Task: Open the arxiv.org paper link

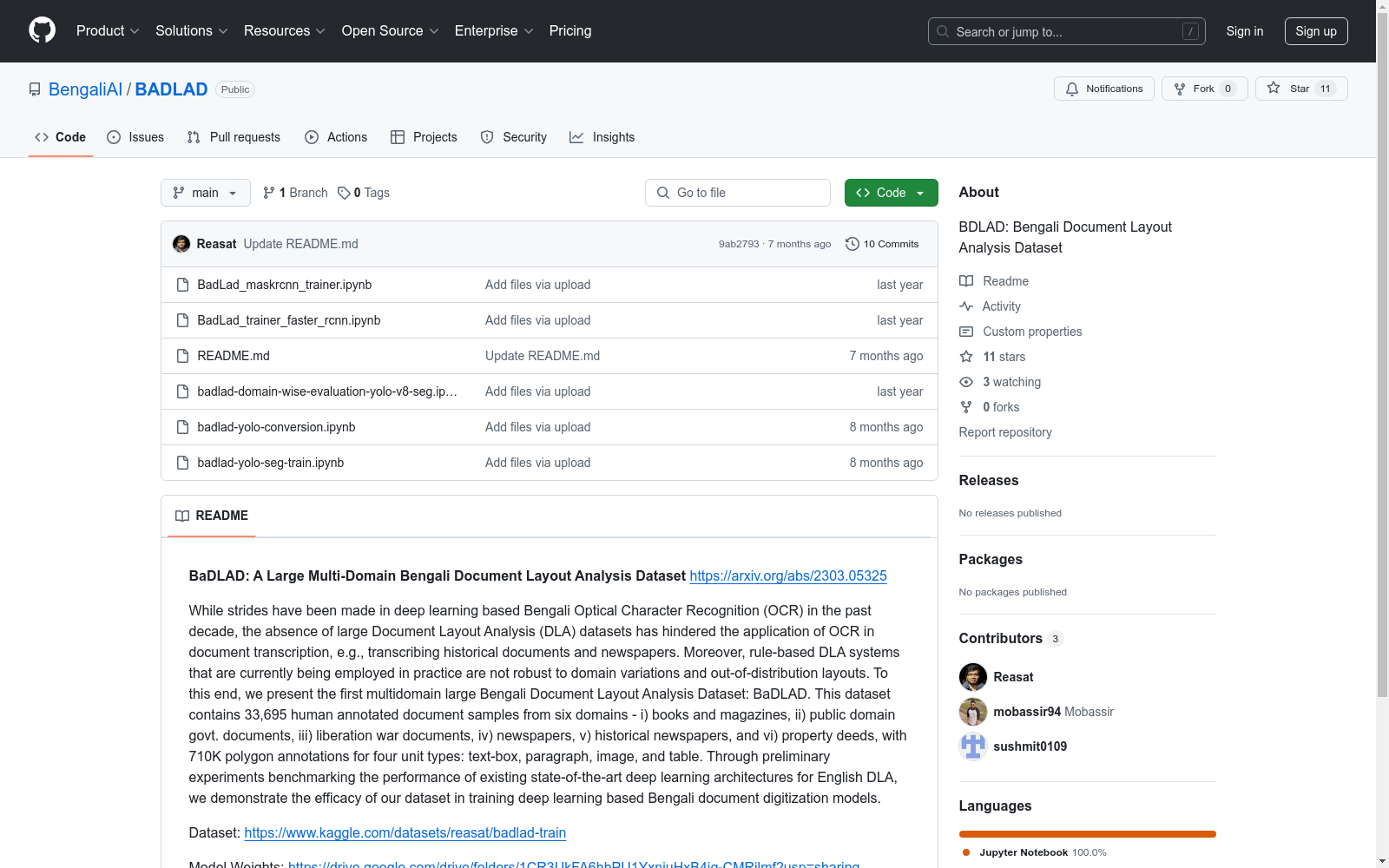Action: tap(788, 575)
